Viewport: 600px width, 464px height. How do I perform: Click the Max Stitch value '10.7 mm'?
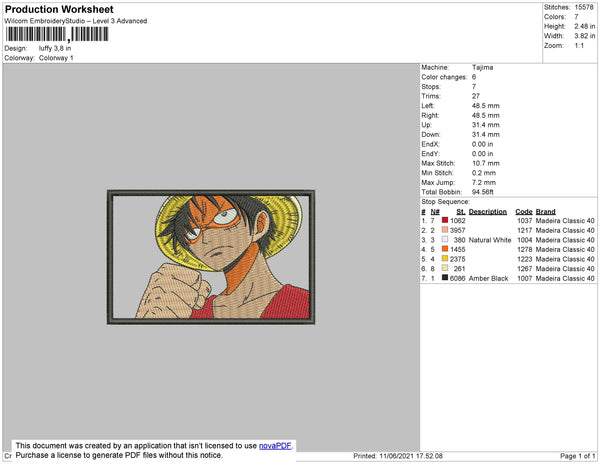pos(486,163)
